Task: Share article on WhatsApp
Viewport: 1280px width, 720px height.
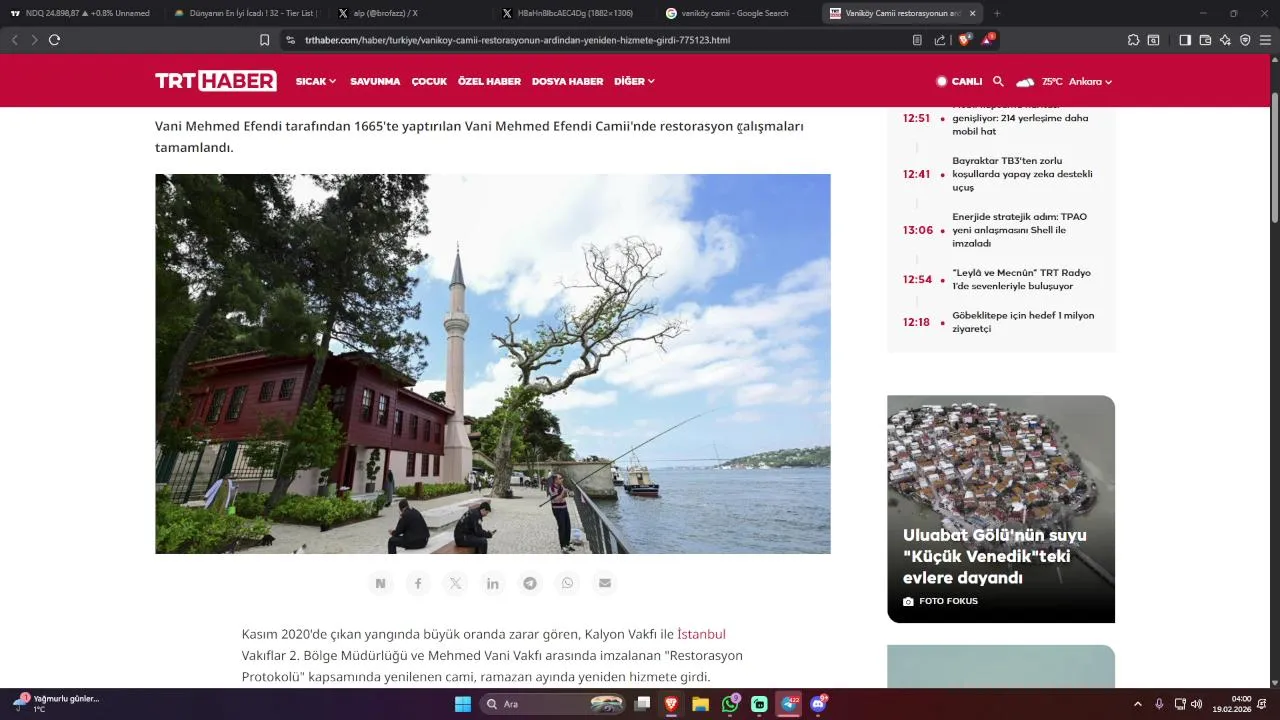Action: pyautogui.click(x=567, y=583)
